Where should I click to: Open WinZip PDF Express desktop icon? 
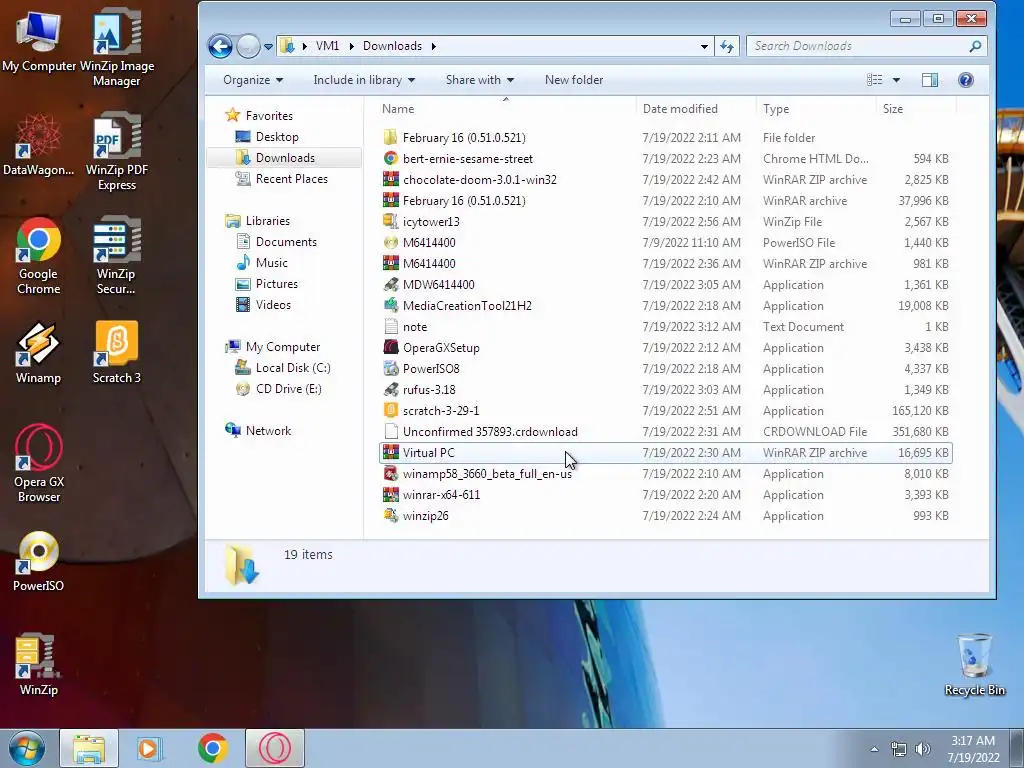point(117,152)
